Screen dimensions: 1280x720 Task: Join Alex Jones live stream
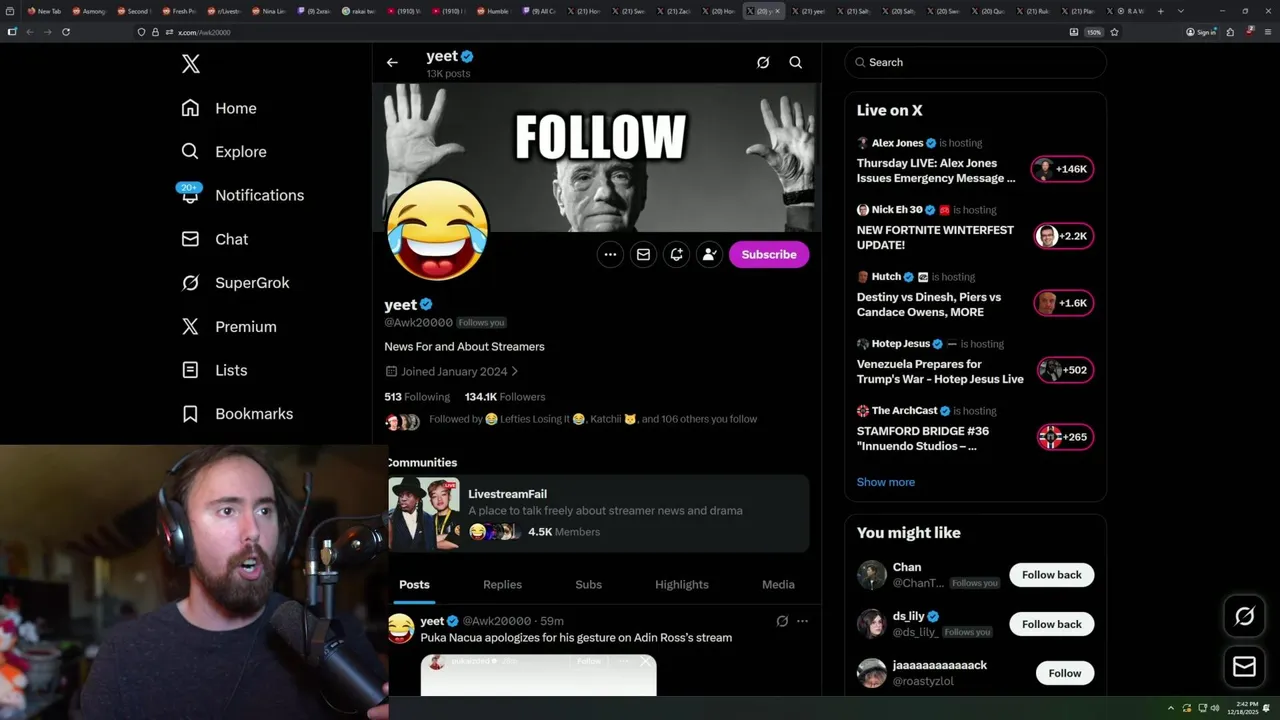(936, 171)
